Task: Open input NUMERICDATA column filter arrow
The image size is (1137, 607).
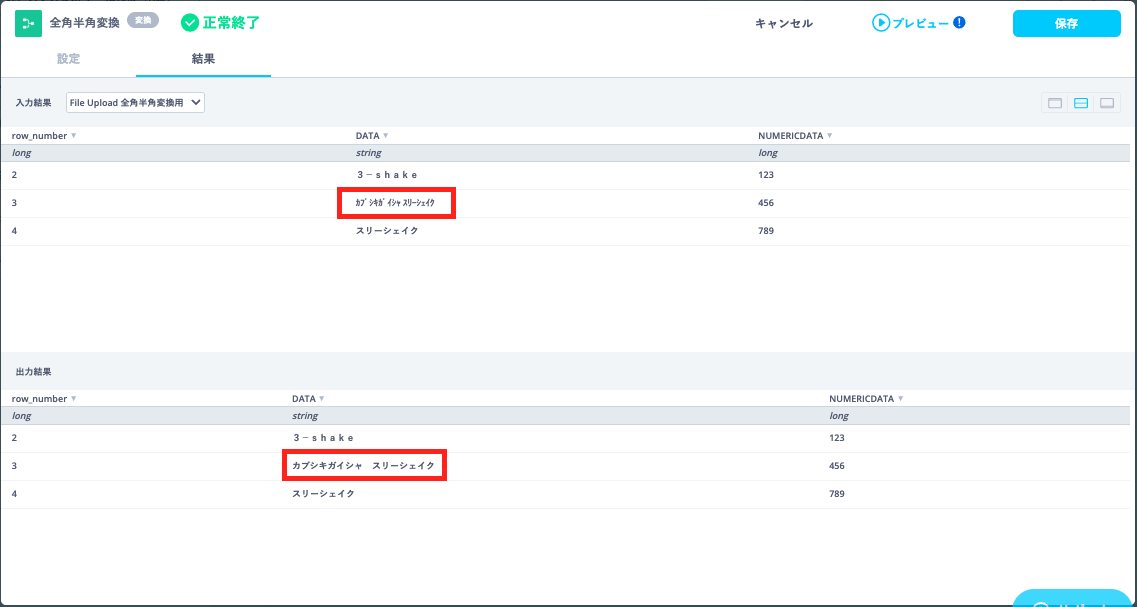Action: point(829,136)
